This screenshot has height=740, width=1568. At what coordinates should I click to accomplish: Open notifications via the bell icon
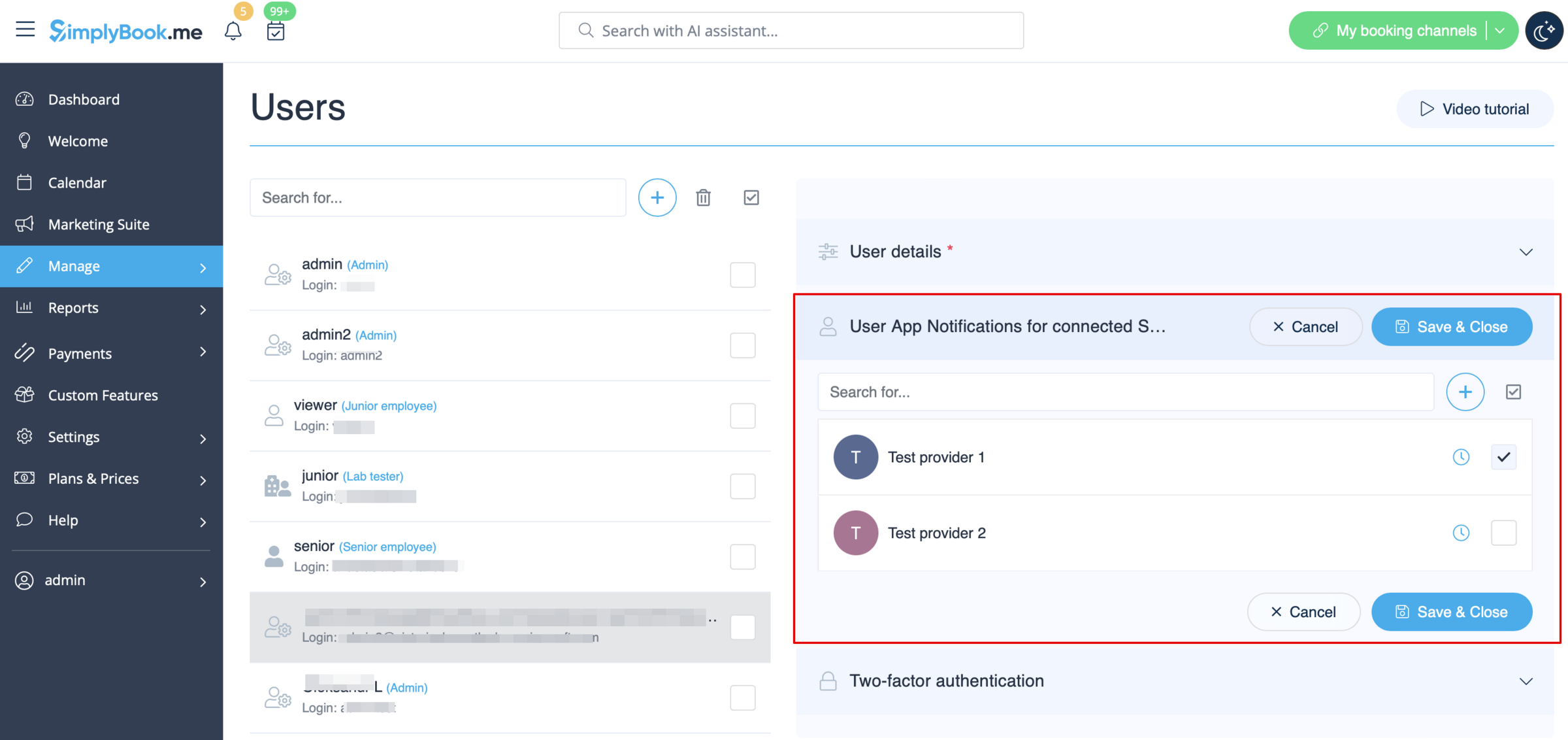[233, 30]
